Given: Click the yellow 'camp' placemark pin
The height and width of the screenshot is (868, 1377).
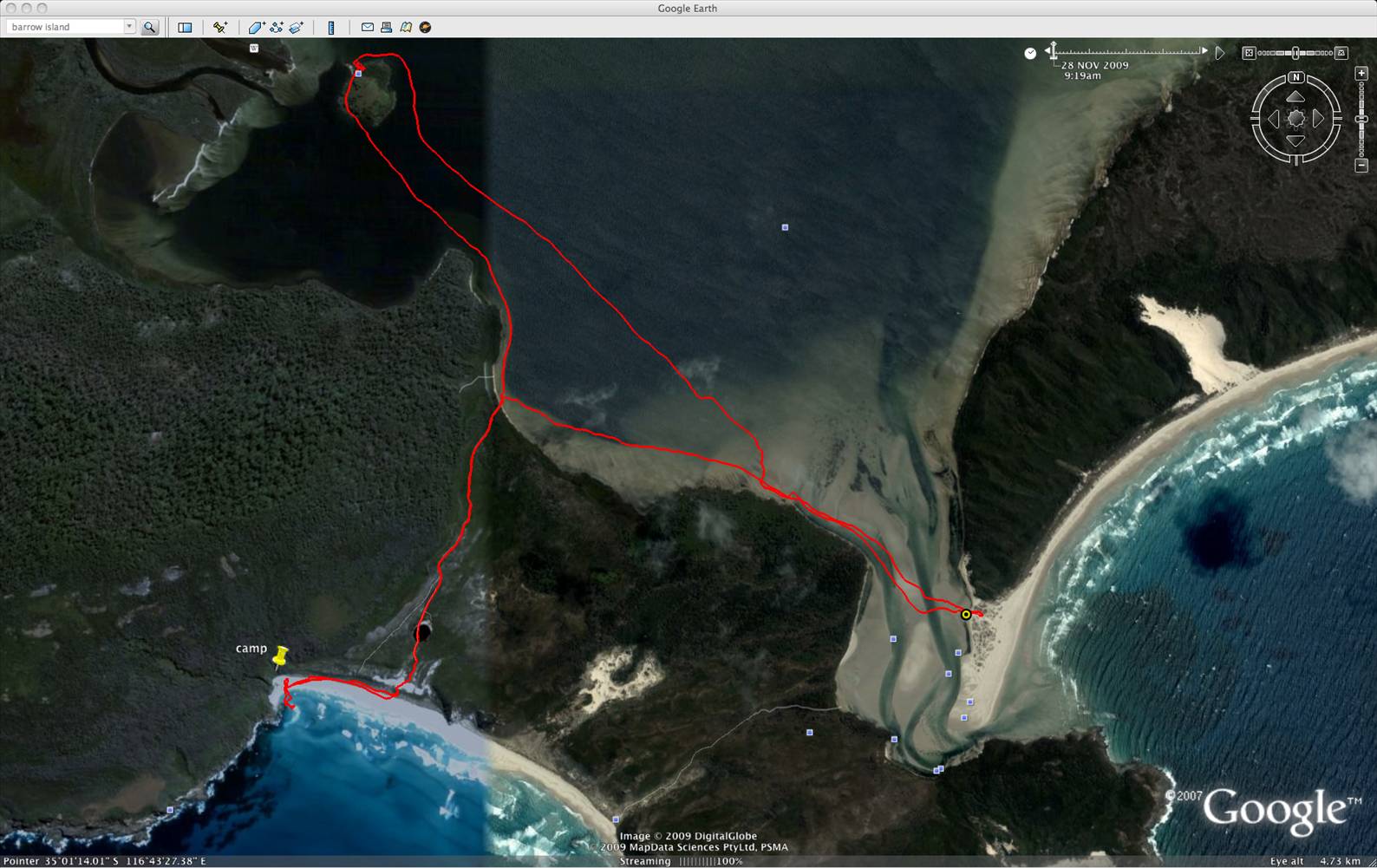Looking at the screenshot, I should [280, 656].
